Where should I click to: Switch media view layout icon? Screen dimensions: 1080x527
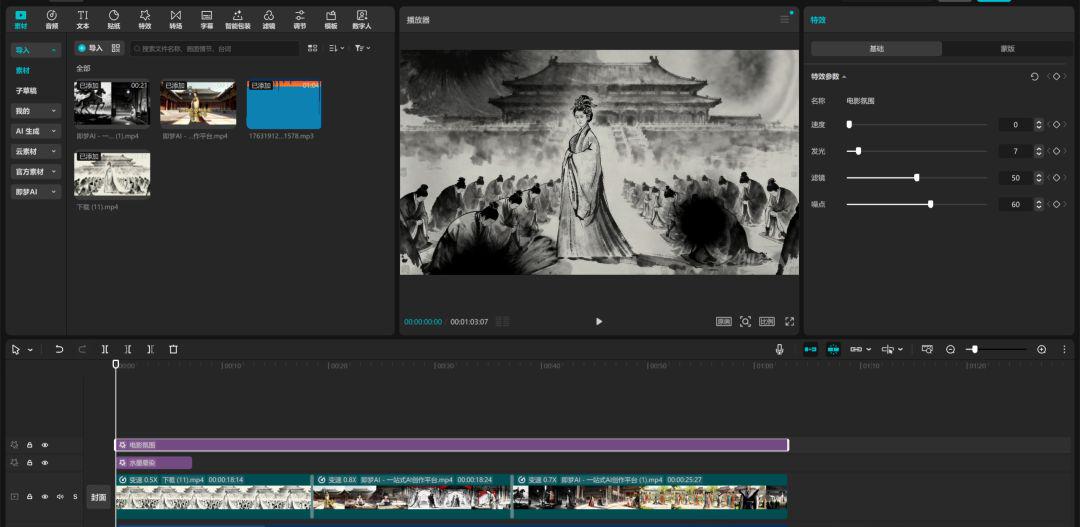313,48
